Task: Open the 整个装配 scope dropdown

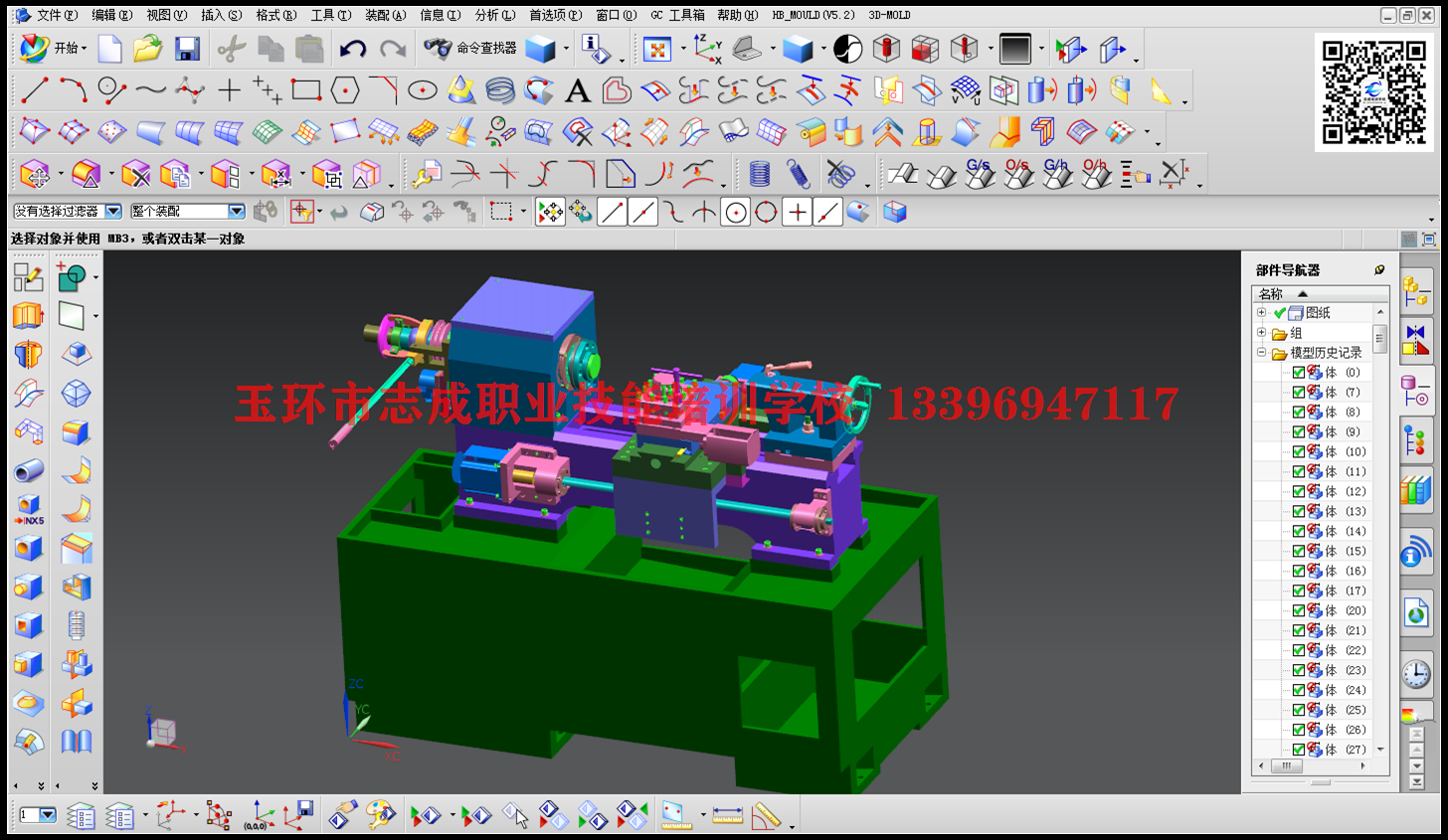Action: [x=237, y=211]
